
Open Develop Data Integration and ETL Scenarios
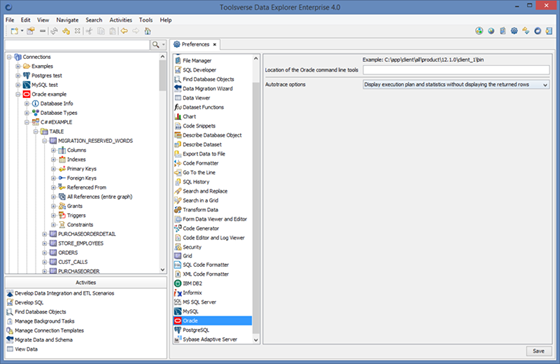[x=64, y=293]
